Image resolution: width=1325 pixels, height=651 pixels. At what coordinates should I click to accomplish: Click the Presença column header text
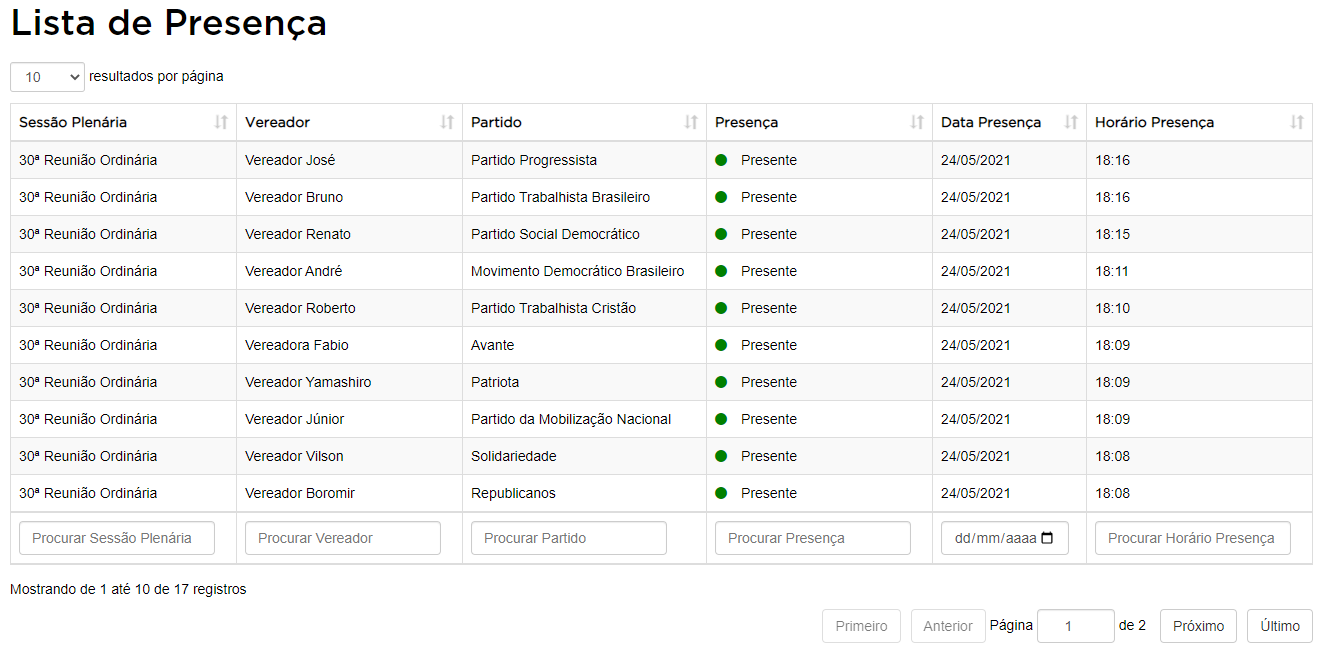coord(746,122)
